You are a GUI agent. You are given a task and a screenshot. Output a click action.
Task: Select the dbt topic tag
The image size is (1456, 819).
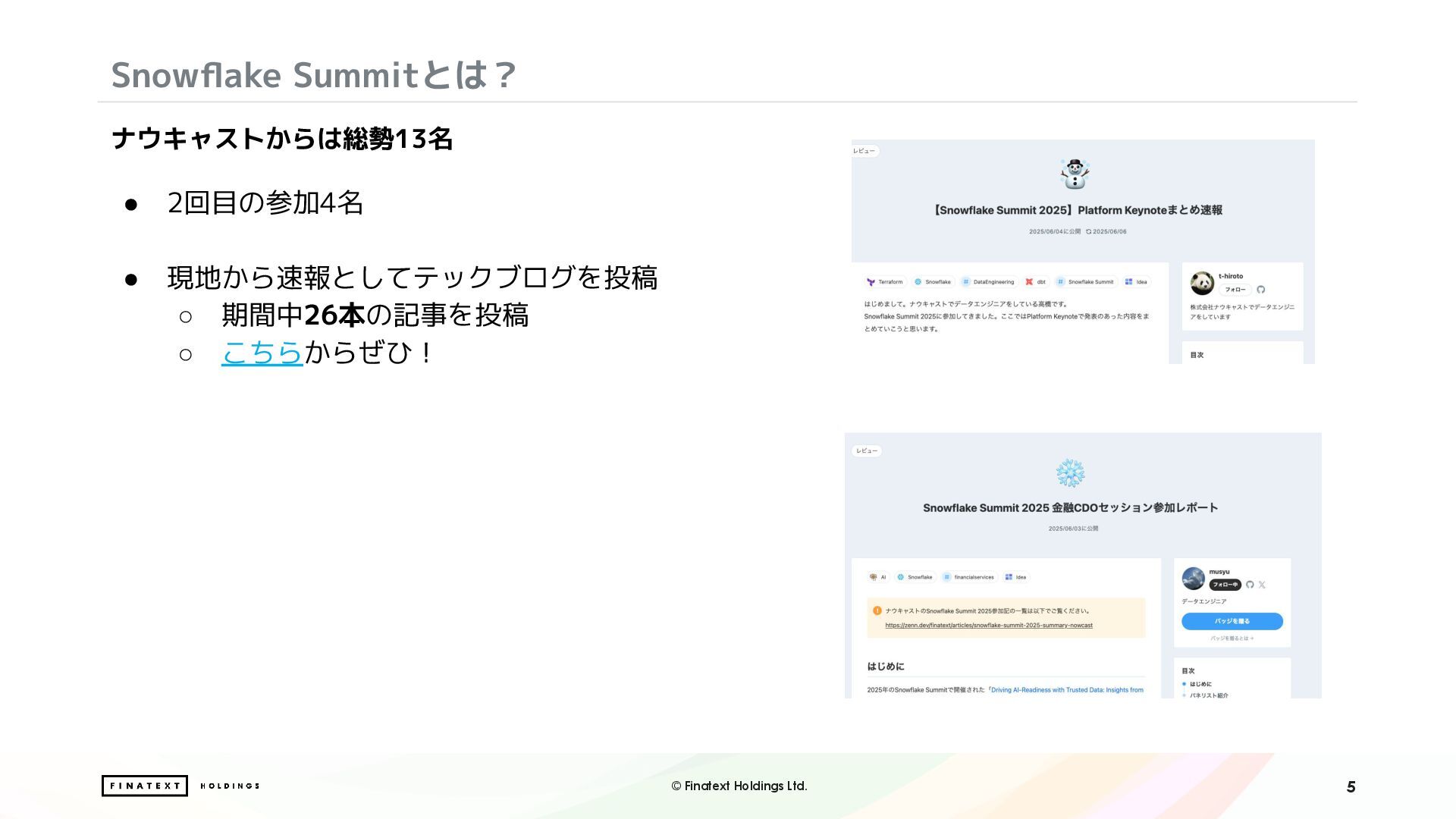point(1036,282)
